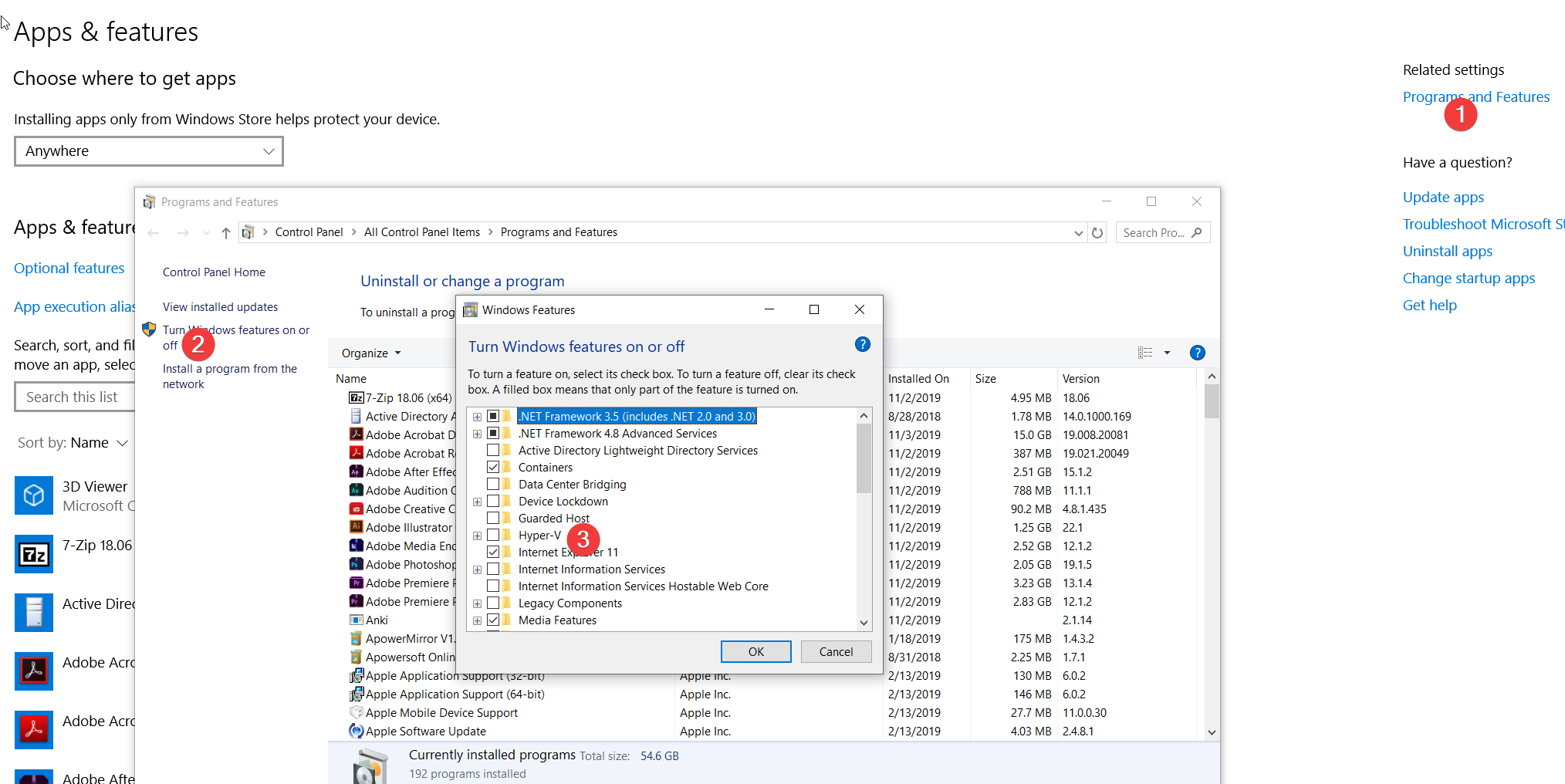Click the Size column header
Screen dimensions: 1565x784
point(985,378)
